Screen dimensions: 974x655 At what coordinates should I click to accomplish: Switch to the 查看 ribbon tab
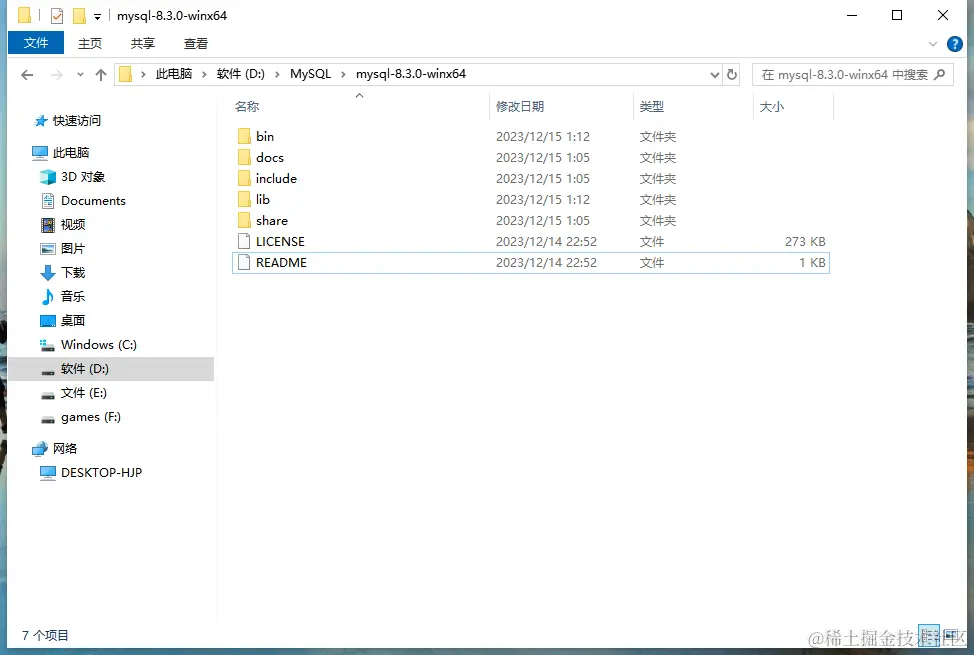coord(196,44)
